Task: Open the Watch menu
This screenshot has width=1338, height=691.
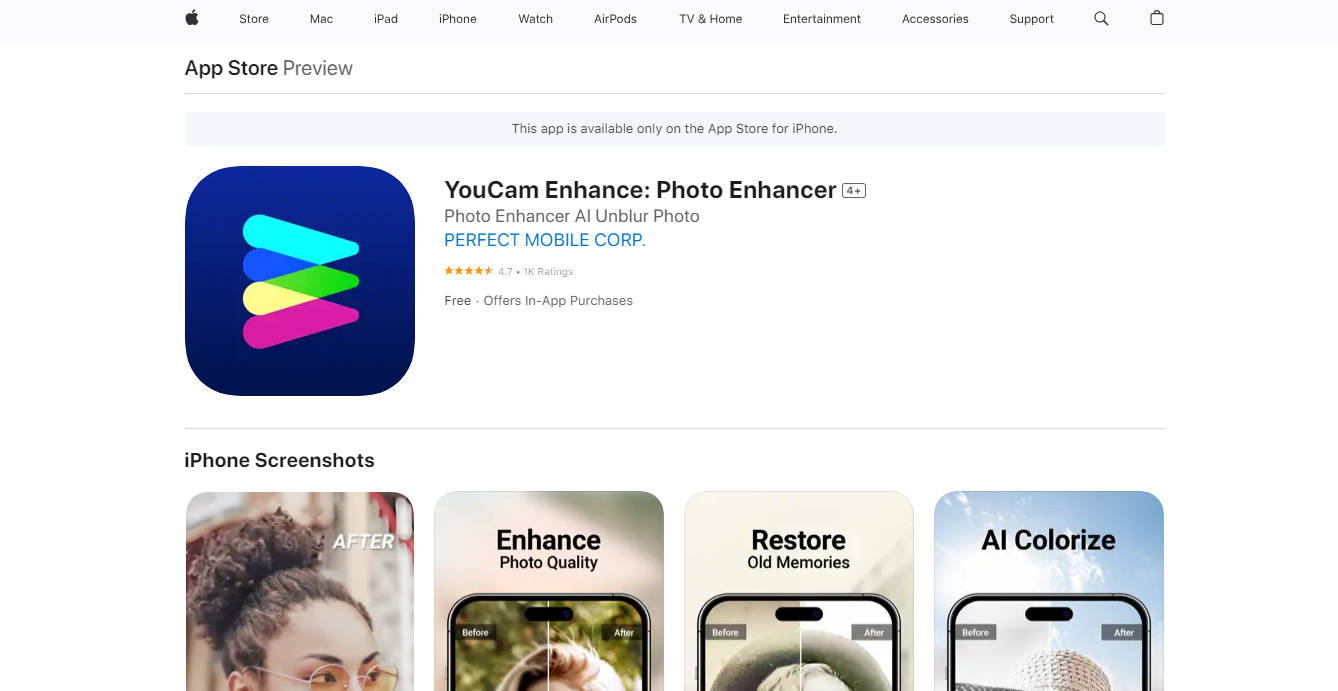Action: click(x=536, y=19)
